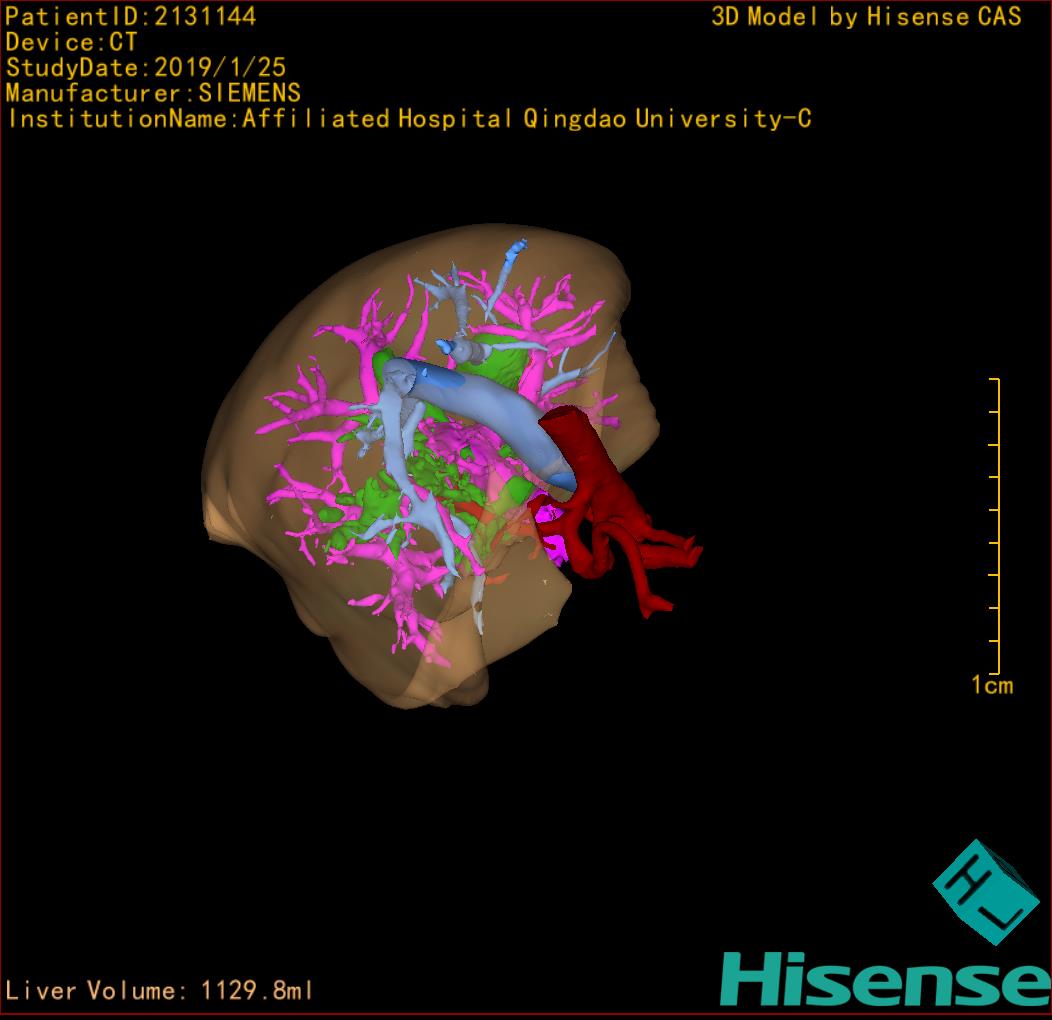Select the PatientID:2131144 text
This screenshot has height=1020, width=1052.
(130, 16)
